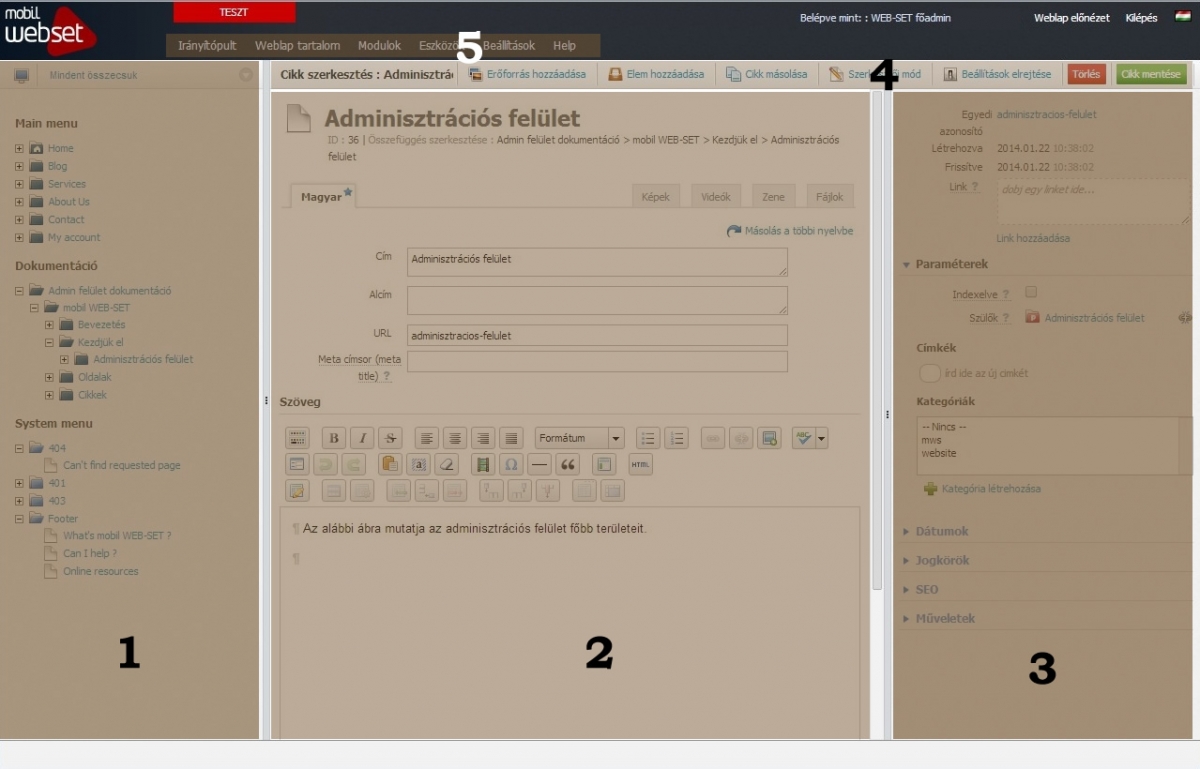
Task: Collapse the Paraméterek section
Action: (953, 264)
